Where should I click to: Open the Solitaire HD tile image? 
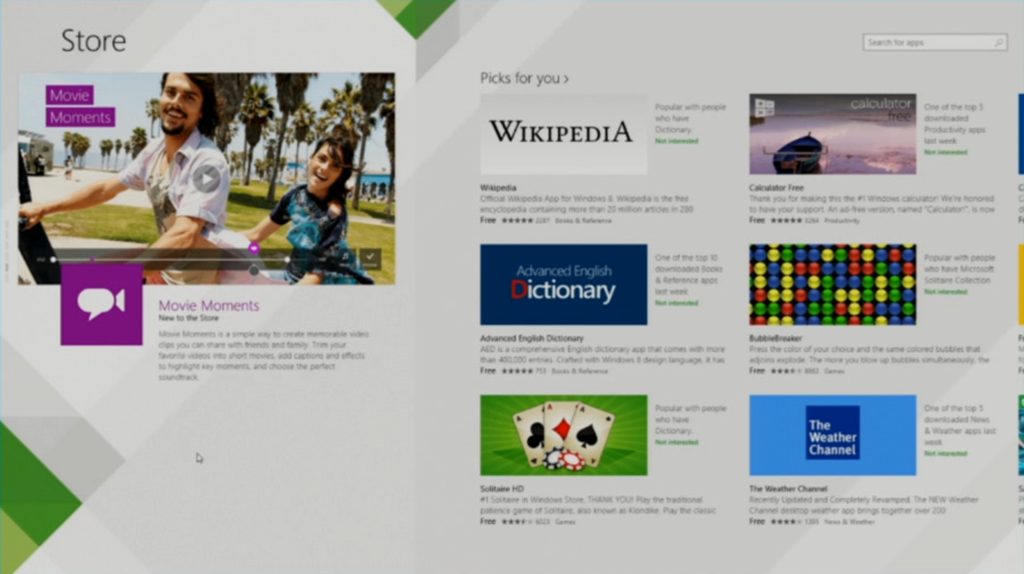pos(564,435)
